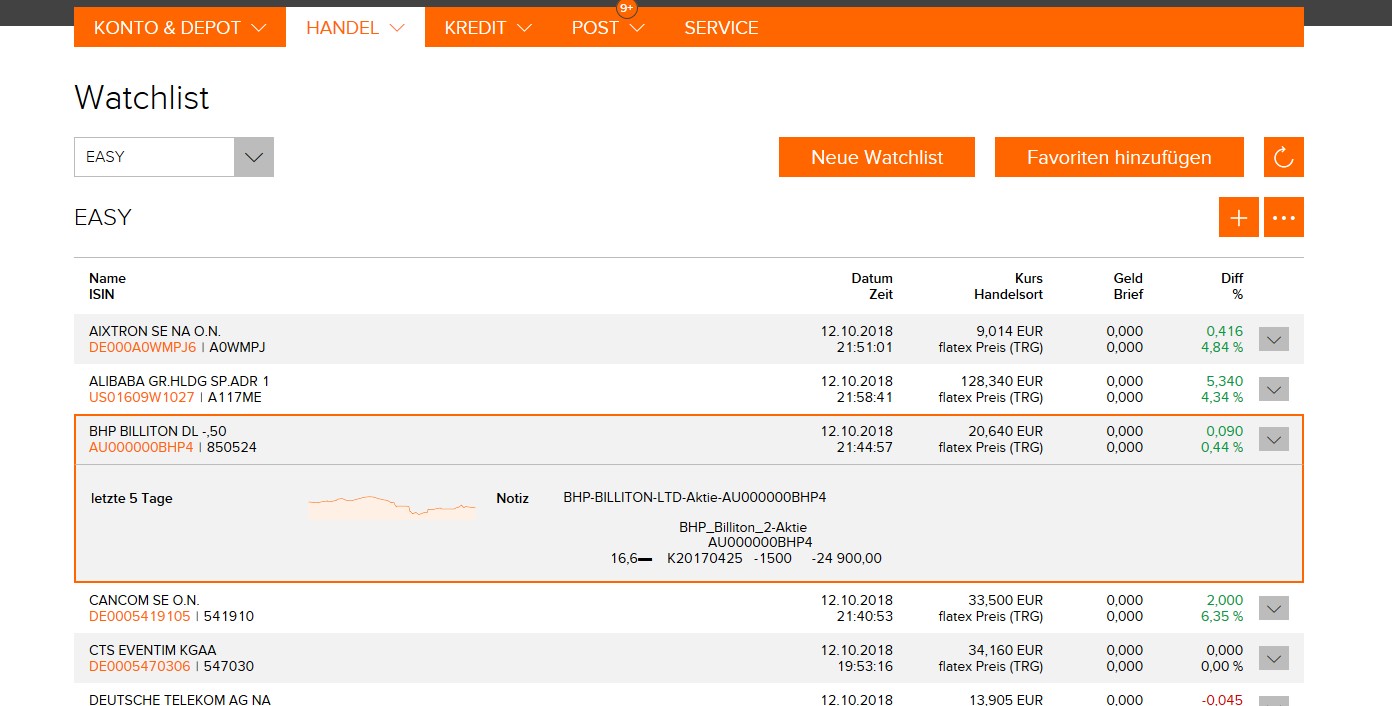The width and height of the screenshot is (1392, 706).
Task: Open the KREDIT menu
Action: click(488, 28)
